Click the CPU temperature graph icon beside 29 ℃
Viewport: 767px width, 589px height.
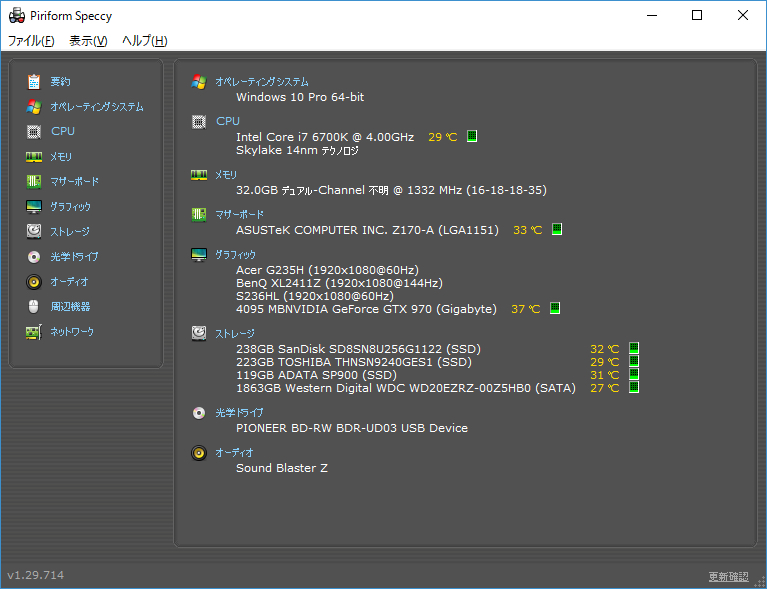click(x=472, y=136)
